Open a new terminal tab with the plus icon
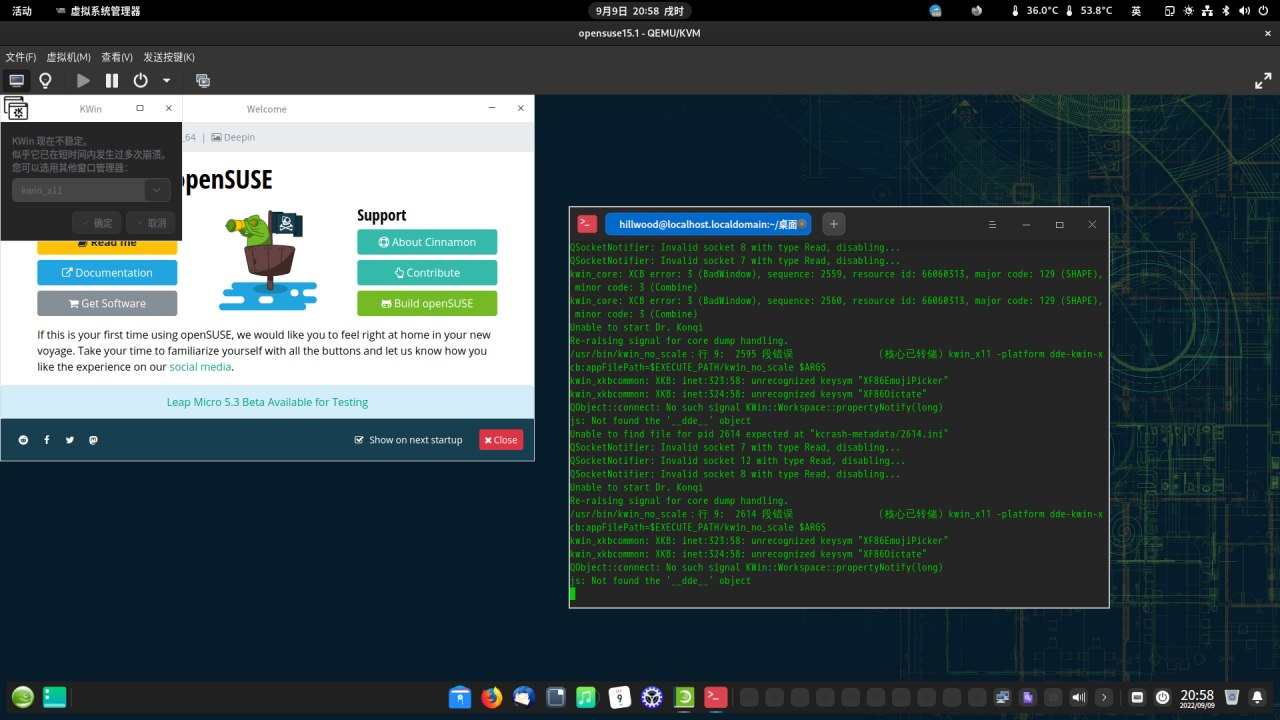This screenshot has height=720, width=1280. [x=833, y=224]
